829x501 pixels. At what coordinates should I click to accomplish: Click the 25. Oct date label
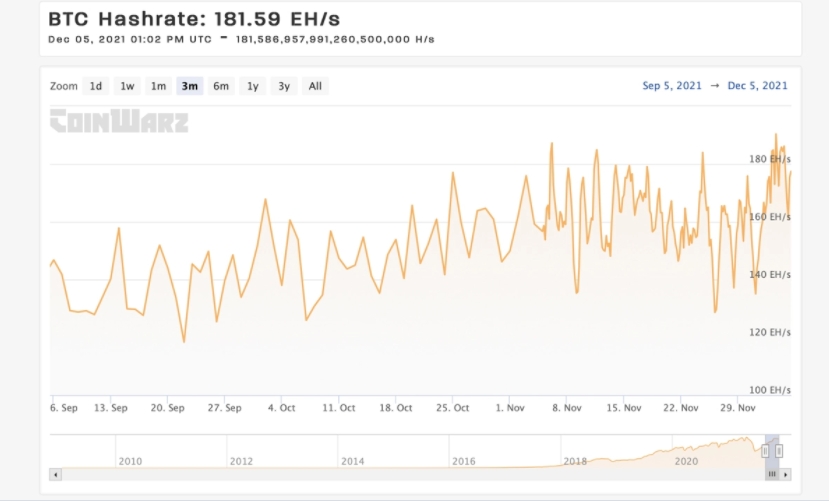453,408
